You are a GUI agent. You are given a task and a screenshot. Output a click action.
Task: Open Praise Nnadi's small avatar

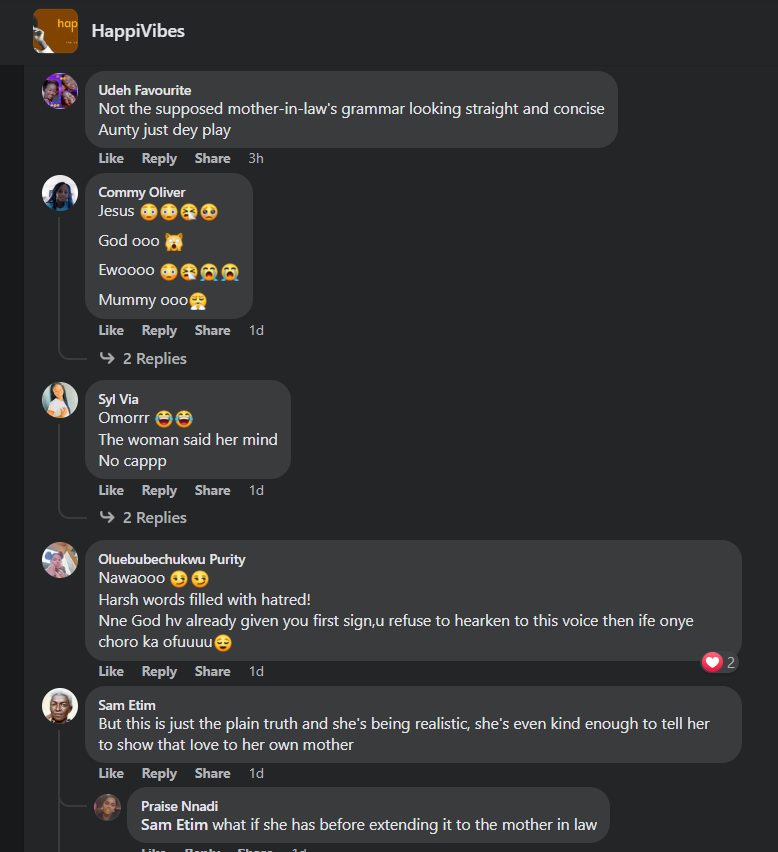coord(107,807)
